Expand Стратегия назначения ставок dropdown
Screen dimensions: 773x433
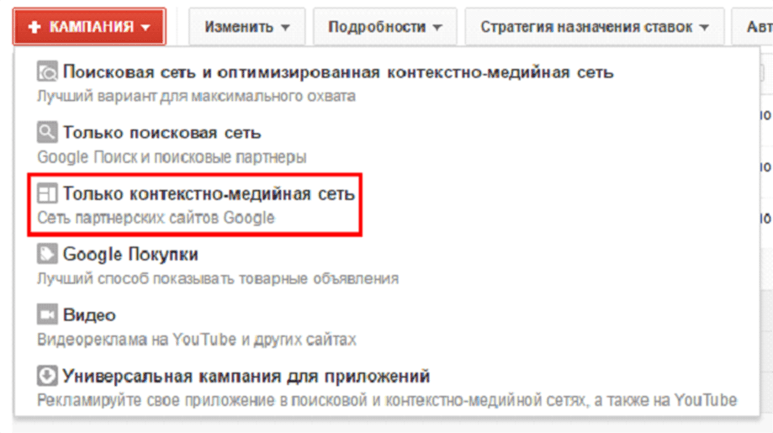(595, 27)
